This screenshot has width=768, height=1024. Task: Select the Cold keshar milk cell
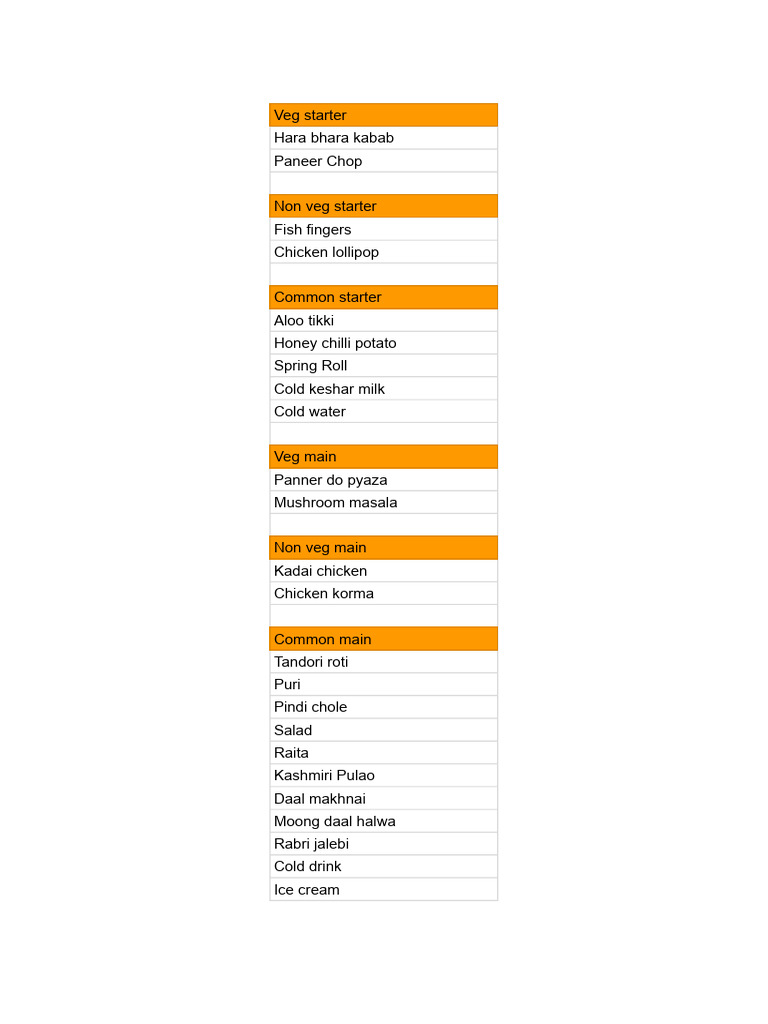(x=383, y=389)
